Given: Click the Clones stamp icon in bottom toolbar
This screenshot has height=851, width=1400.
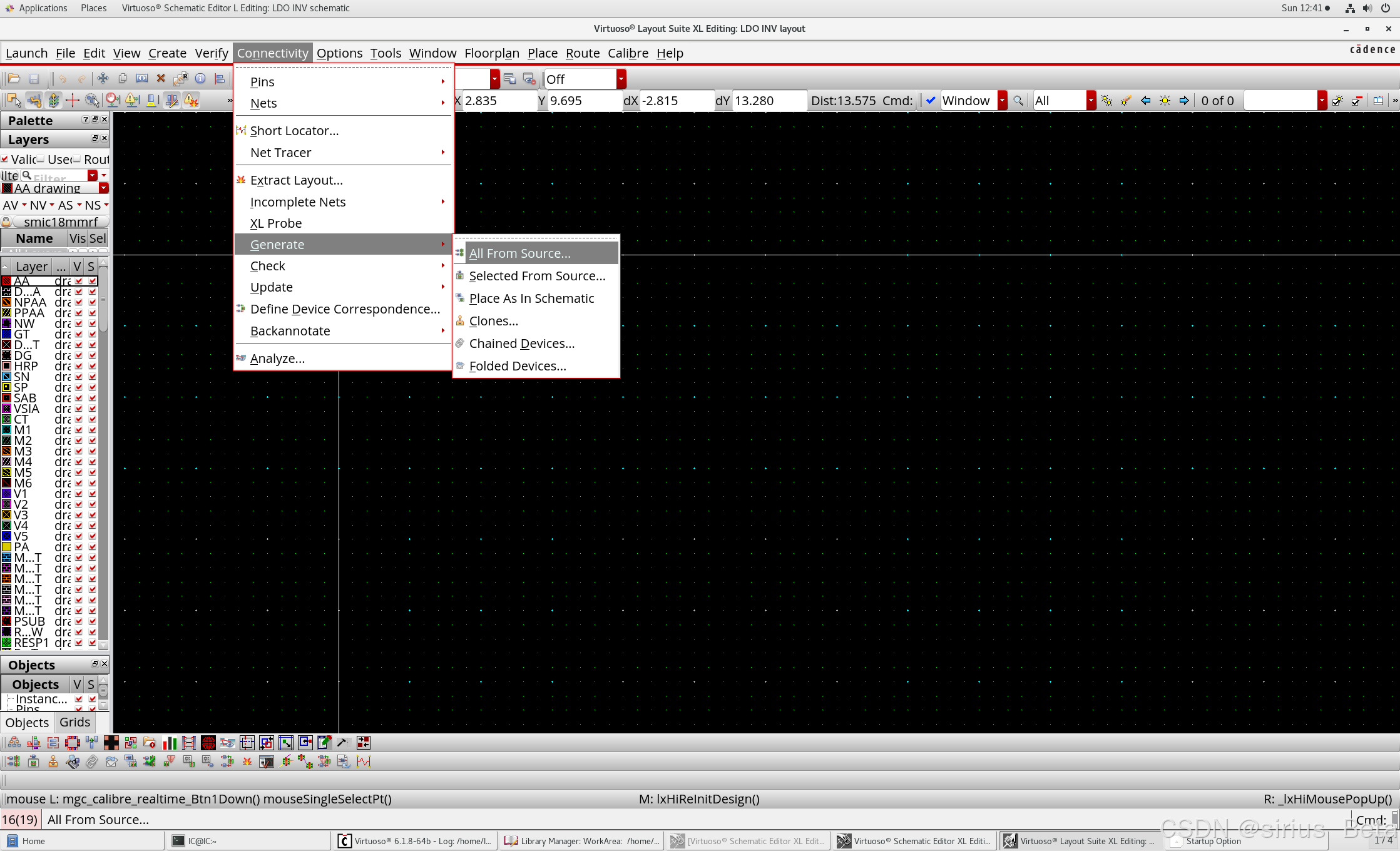Looking at the screenshot, I should click(53, 762).
